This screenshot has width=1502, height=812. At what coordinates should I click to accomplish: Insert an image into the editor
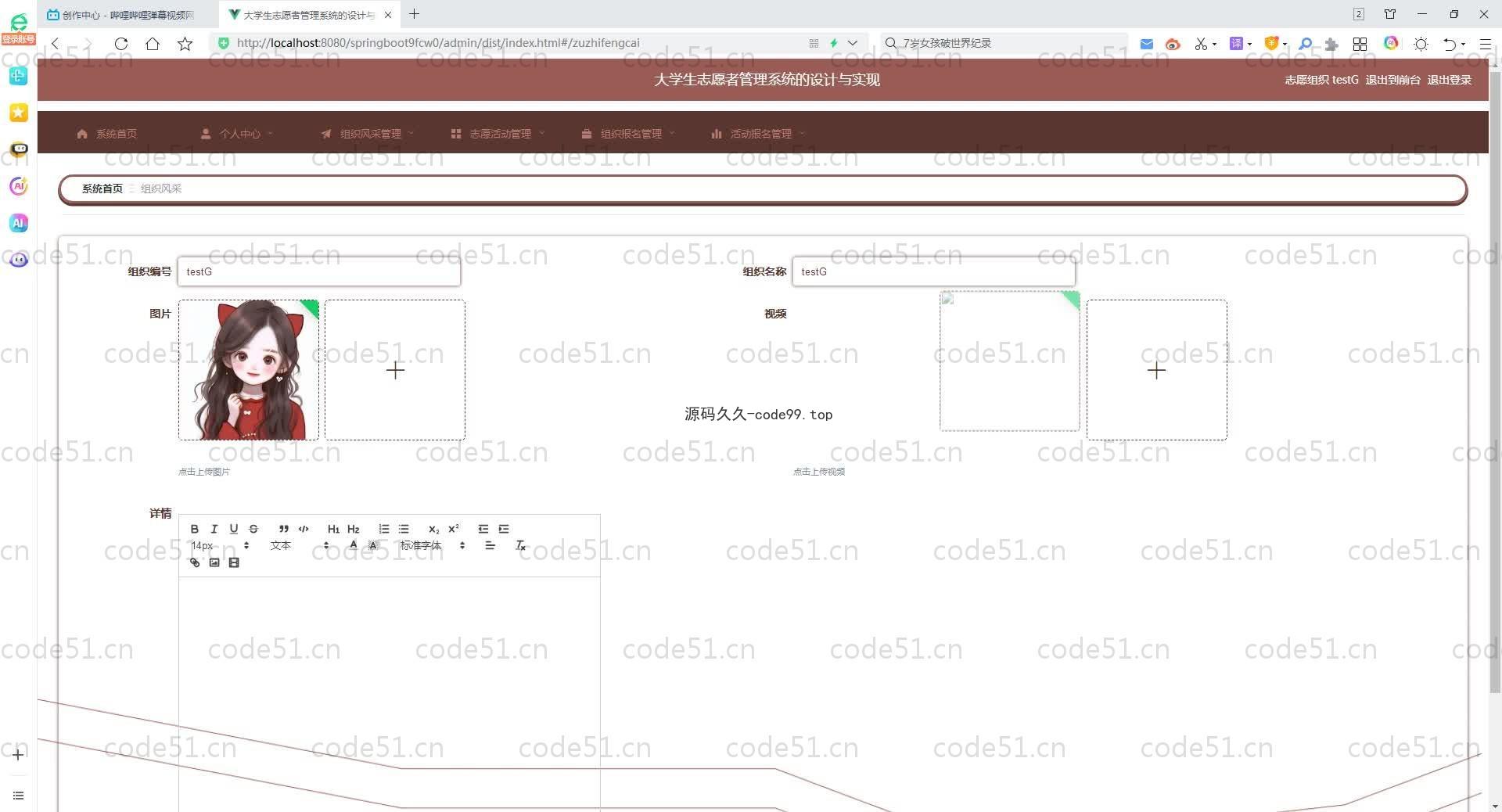click(214, 562)
